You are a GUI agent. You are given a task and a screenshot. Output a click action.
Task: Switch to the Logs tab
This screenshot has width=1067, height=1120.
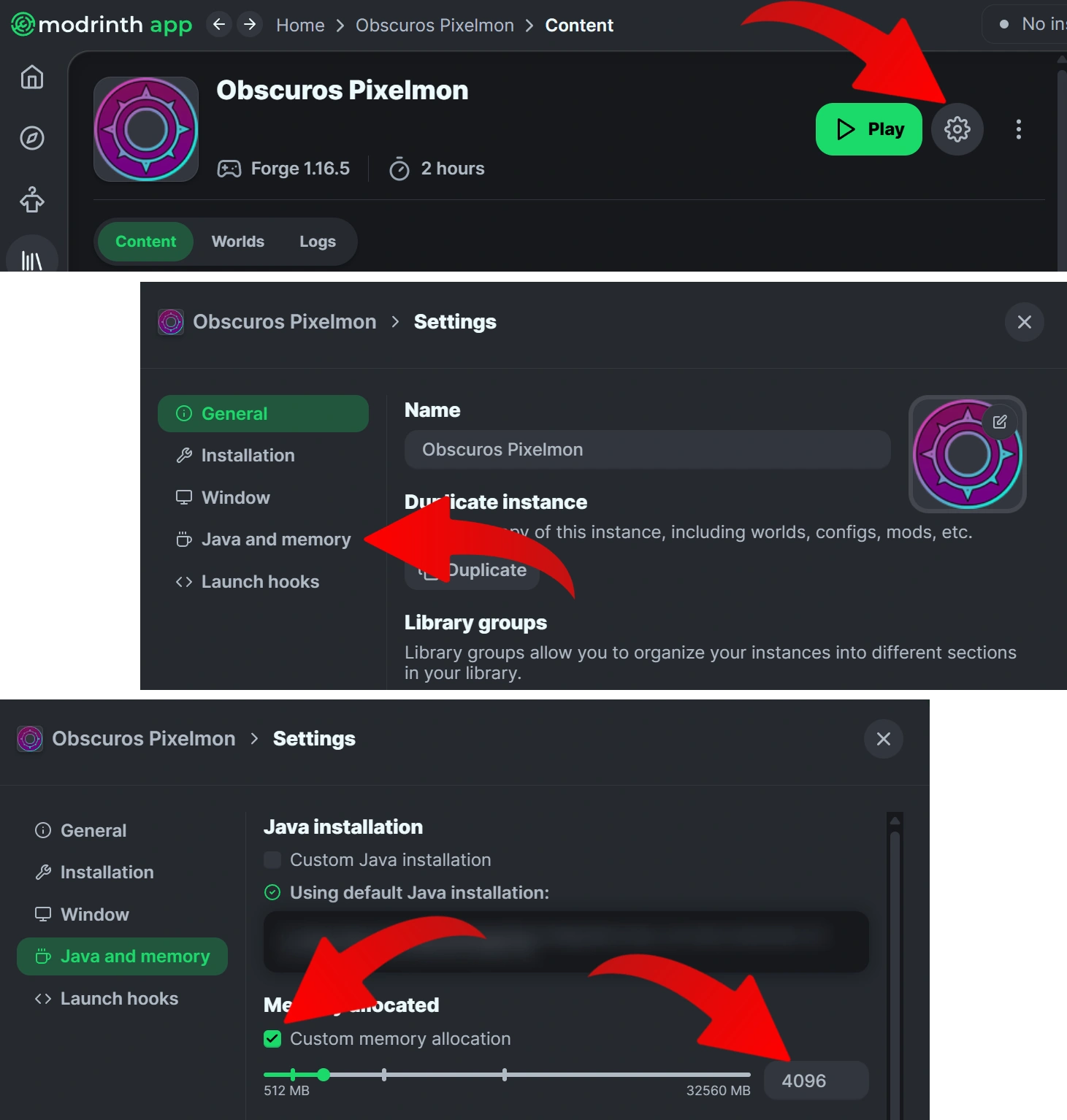(317, 241)
